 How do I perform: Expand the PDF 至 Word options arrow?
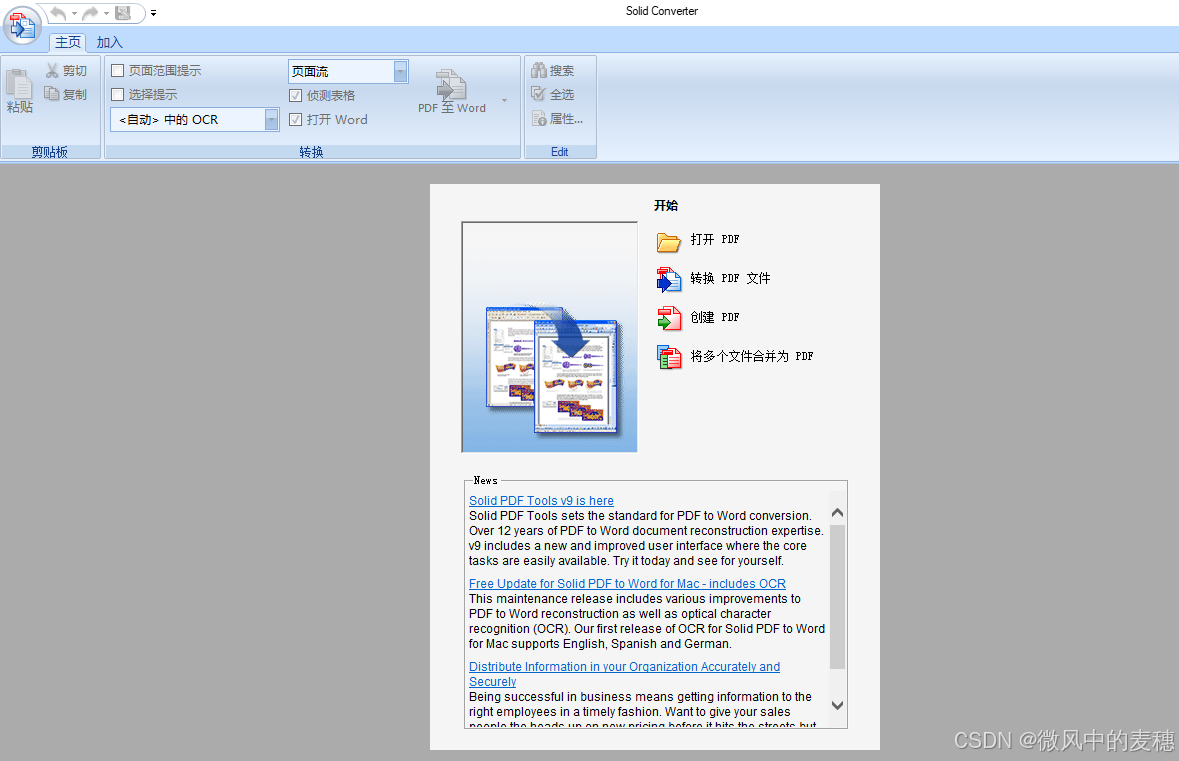(505, 100)
